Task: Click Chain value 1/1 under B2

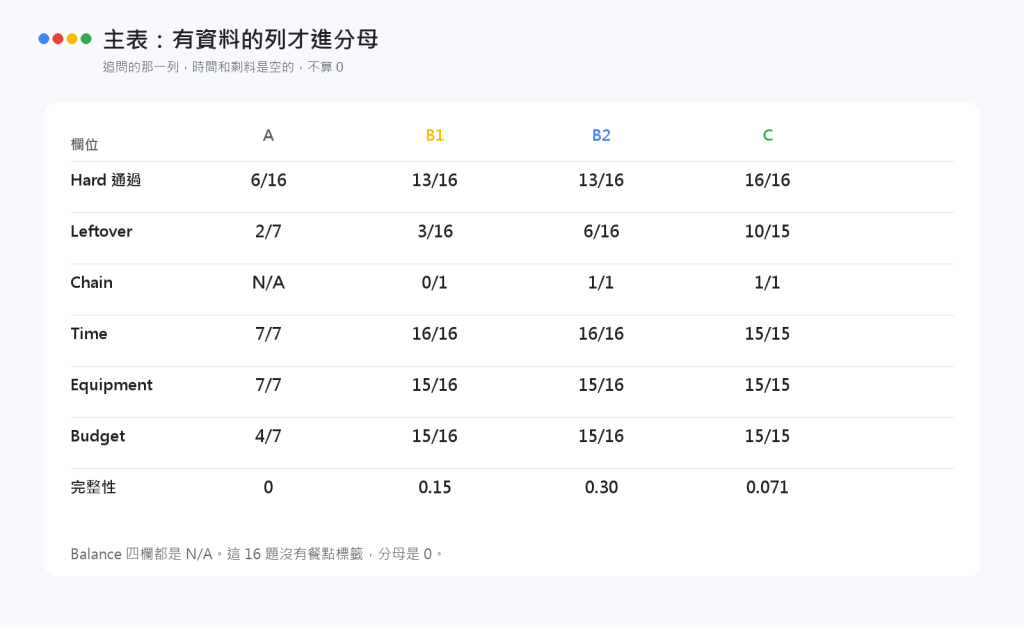Action: (x=601, y=282)
